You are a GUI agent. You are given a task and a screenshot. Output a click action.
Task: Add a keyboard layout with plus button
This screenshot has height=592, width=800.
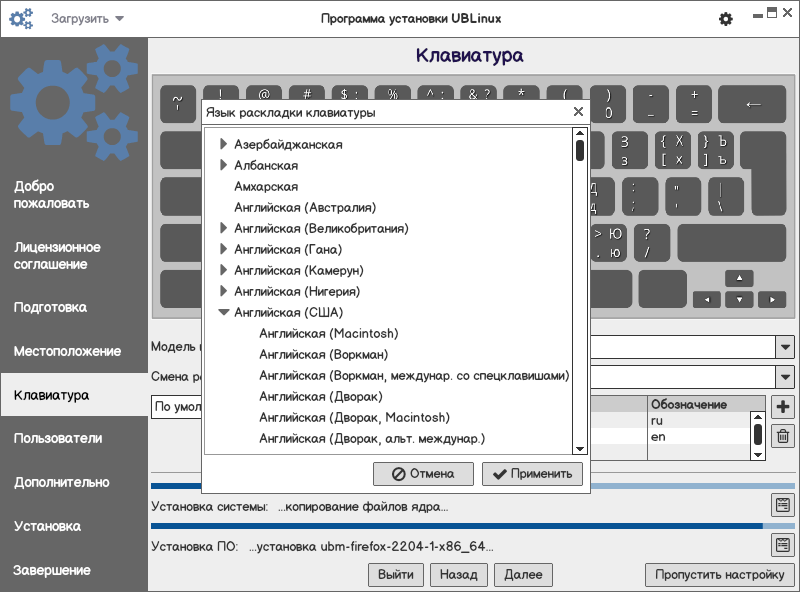[x=783, y=407]
